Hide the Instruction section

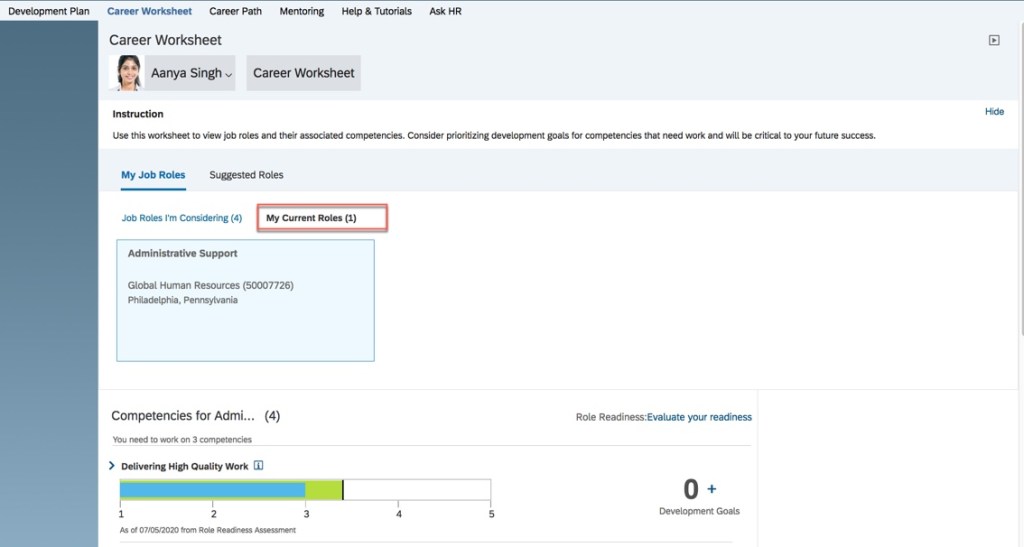click(x=994, y=112)
